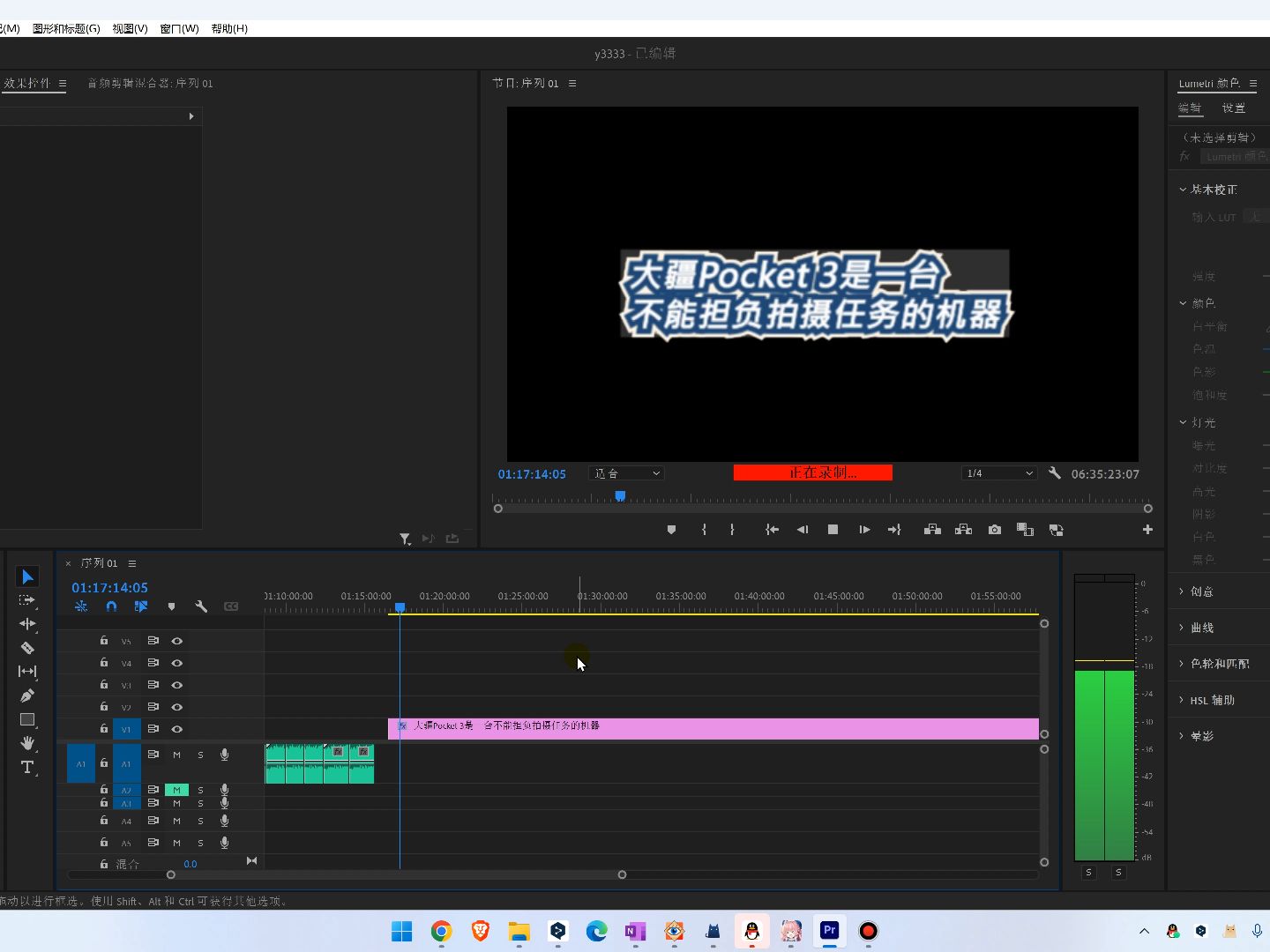Mute track A1

176,755
